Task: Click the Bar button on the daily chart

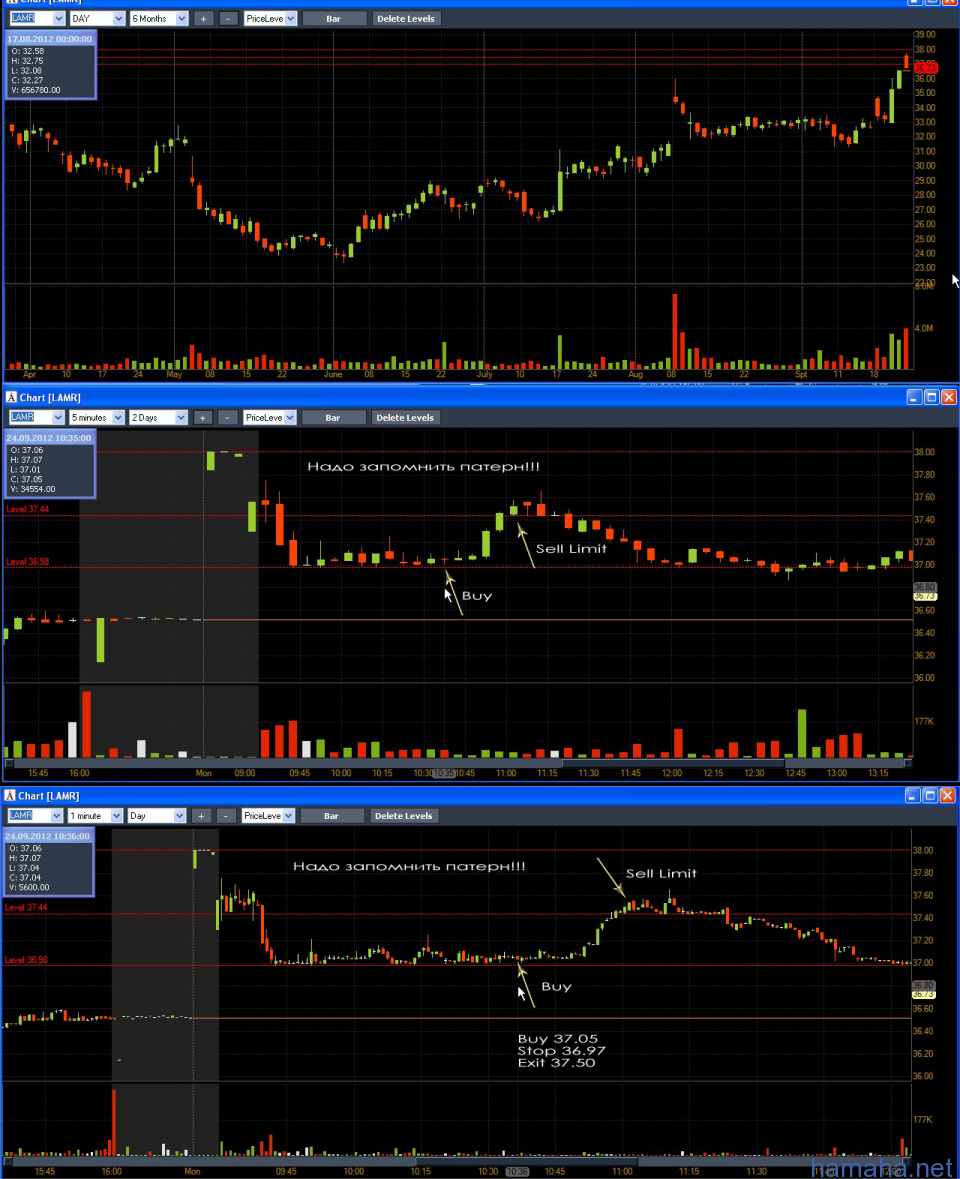Action: [x=334, y=19]
